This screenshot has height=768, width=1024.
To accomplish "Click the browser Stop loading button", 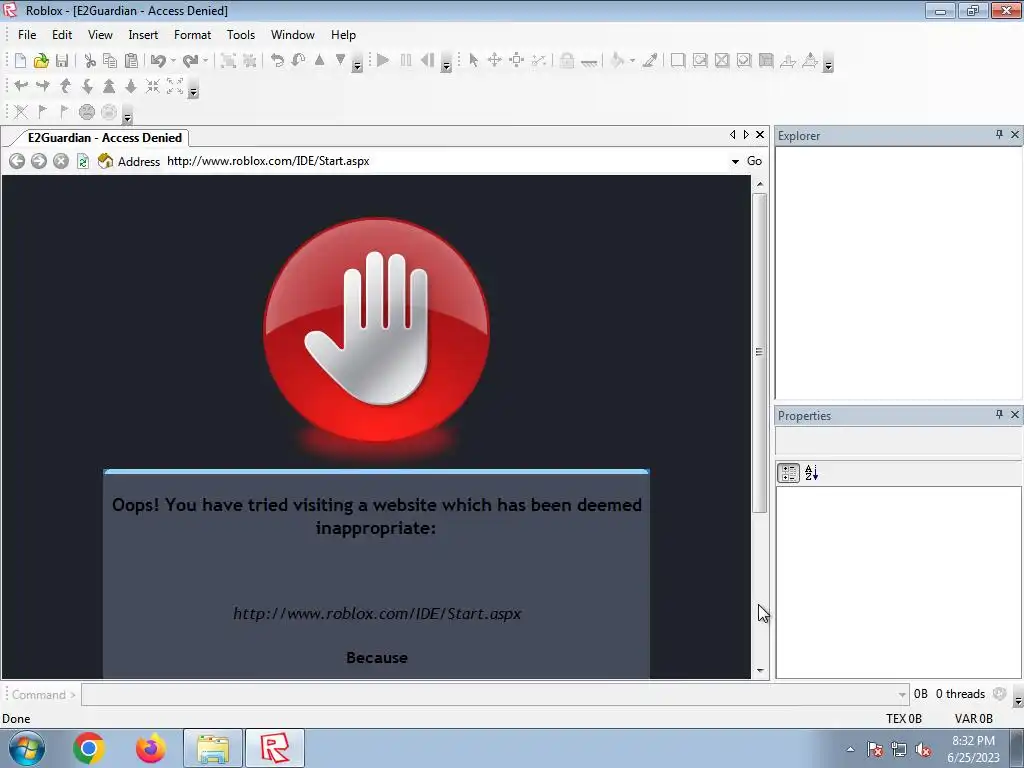I will click(x=61, y=161).
